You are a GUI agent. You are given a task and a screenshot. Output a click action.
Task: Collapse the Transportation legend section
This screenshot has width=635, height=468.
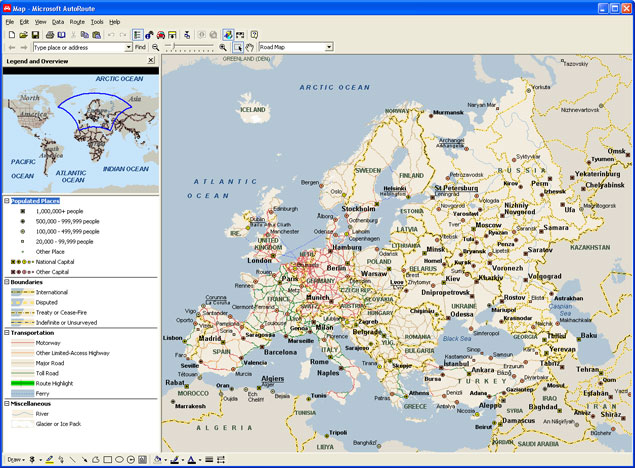[x=6, y=332]
